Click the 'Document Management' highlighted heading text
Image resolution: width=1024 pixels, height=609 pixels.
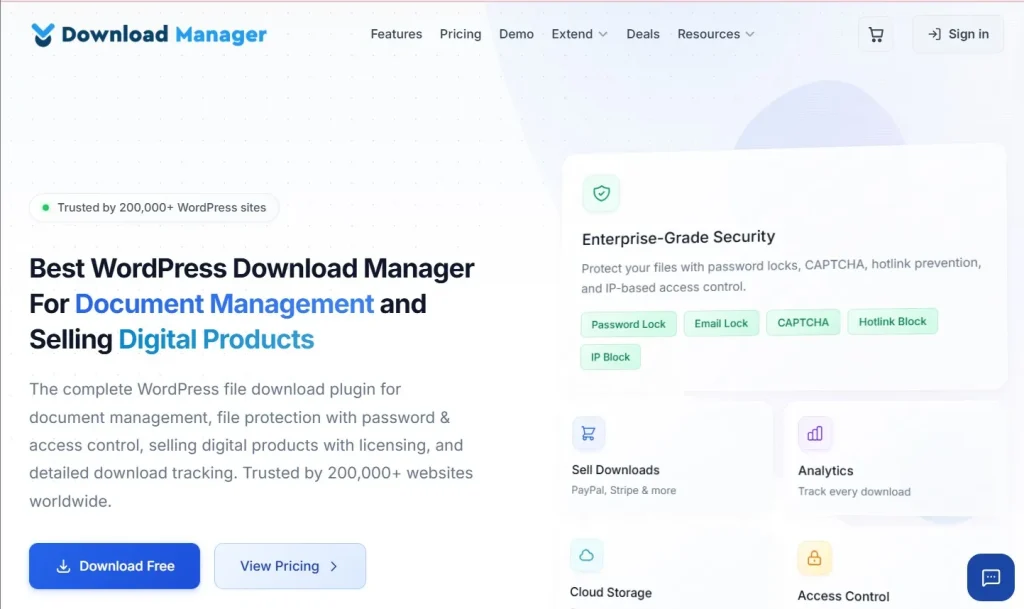click(224, 304)
